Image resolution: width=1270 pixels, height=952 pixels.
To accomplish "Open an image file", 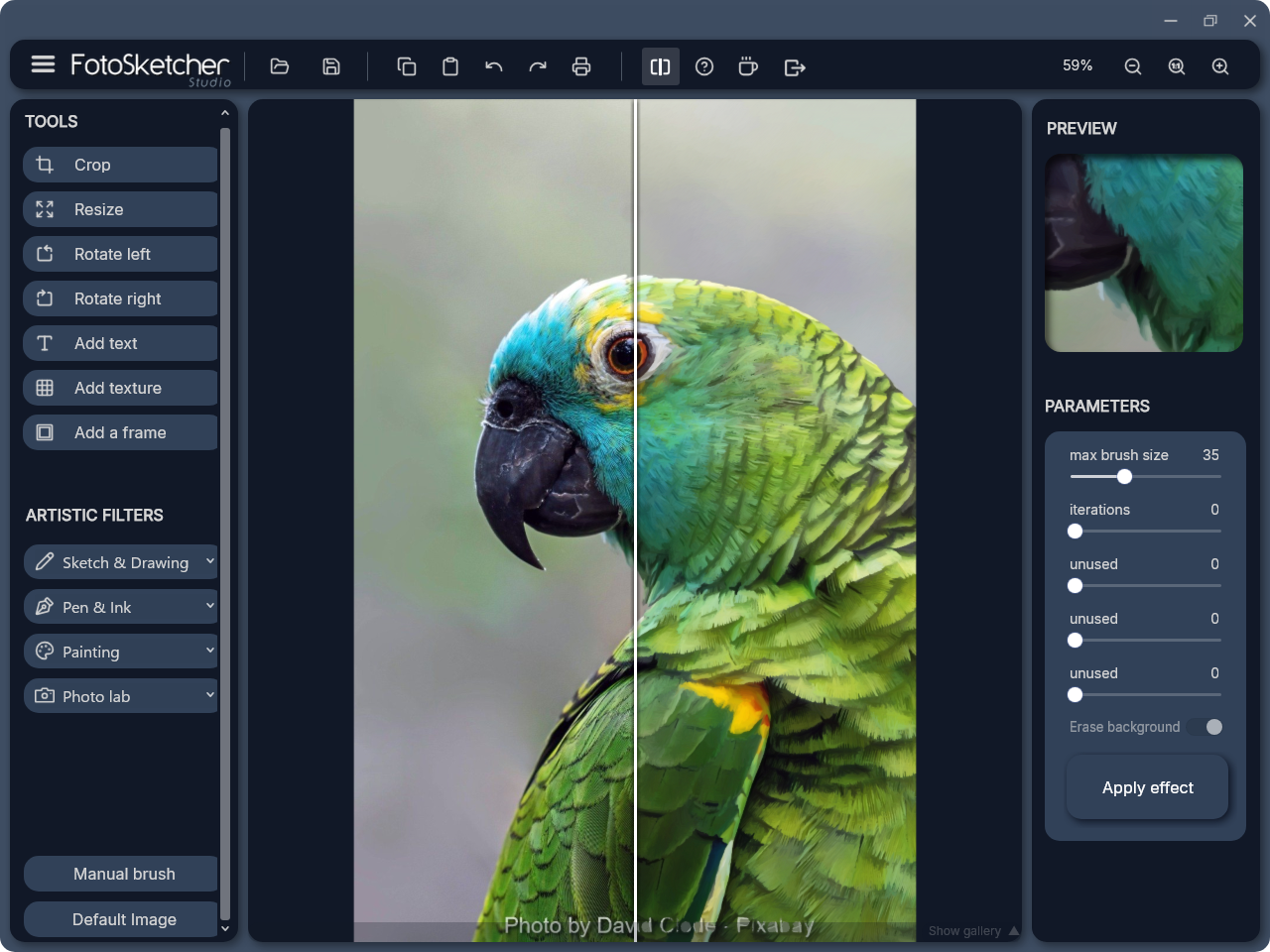I will point(279,66).
